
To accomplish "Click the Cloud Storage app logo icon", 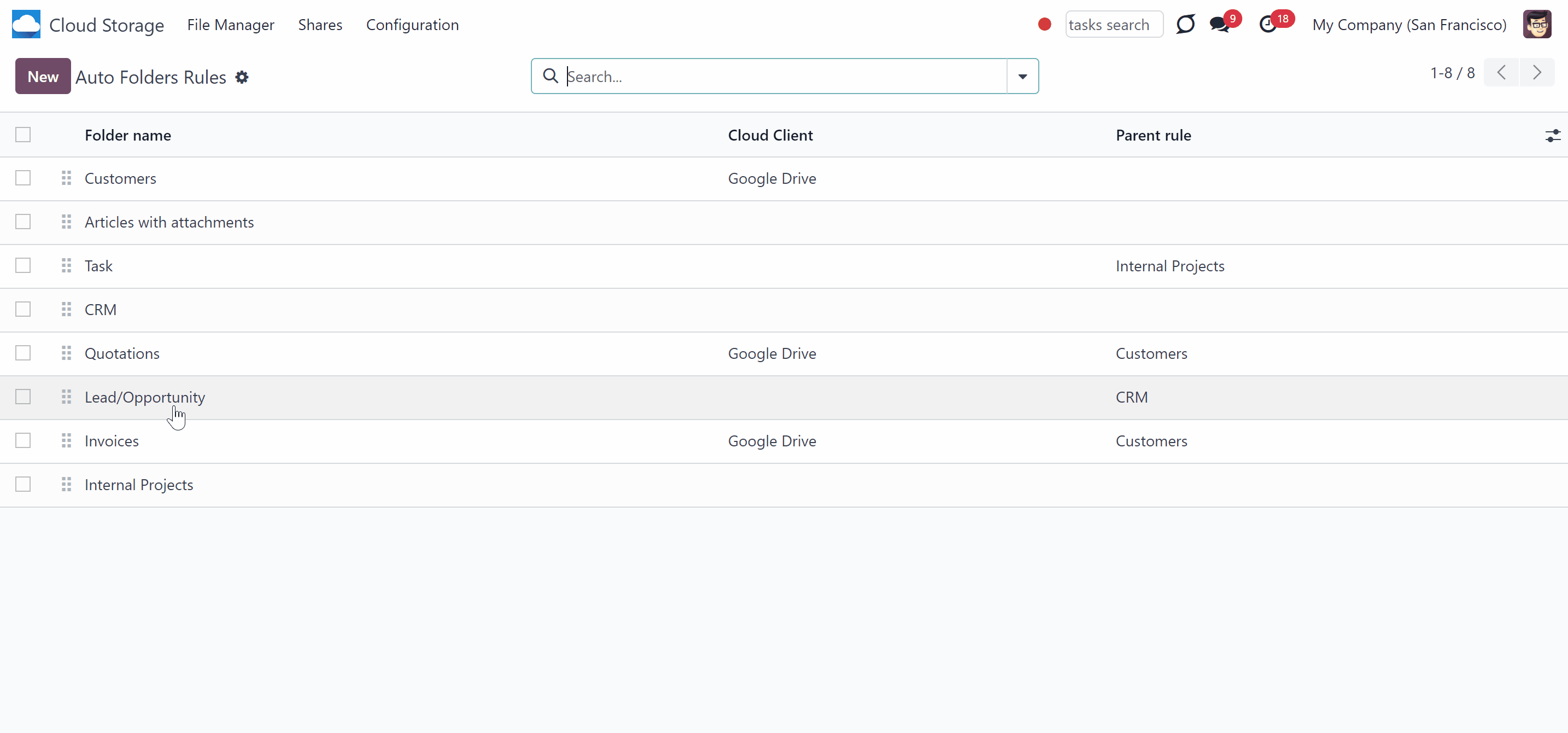I will pyautogui.click(x=26, y=25).
